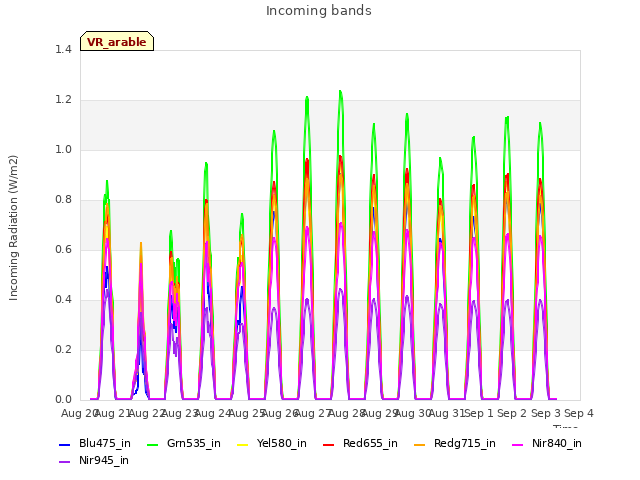Select the Grn535_in legend label
This screenshot has height=480, width=640.
194,444
